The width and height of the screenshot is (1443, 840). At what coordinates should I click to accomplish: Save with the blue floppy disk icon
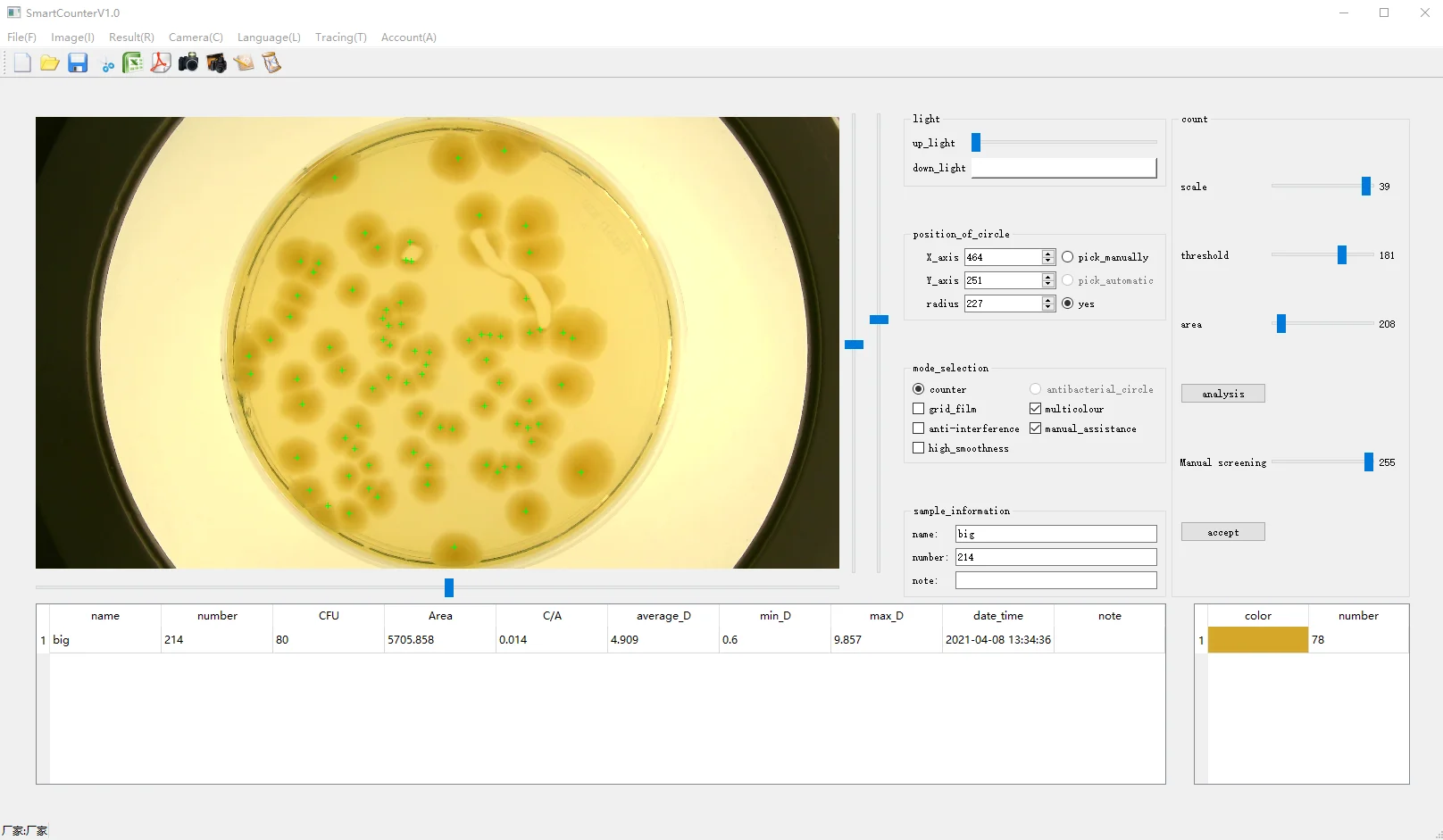click(x=78, y=62)
